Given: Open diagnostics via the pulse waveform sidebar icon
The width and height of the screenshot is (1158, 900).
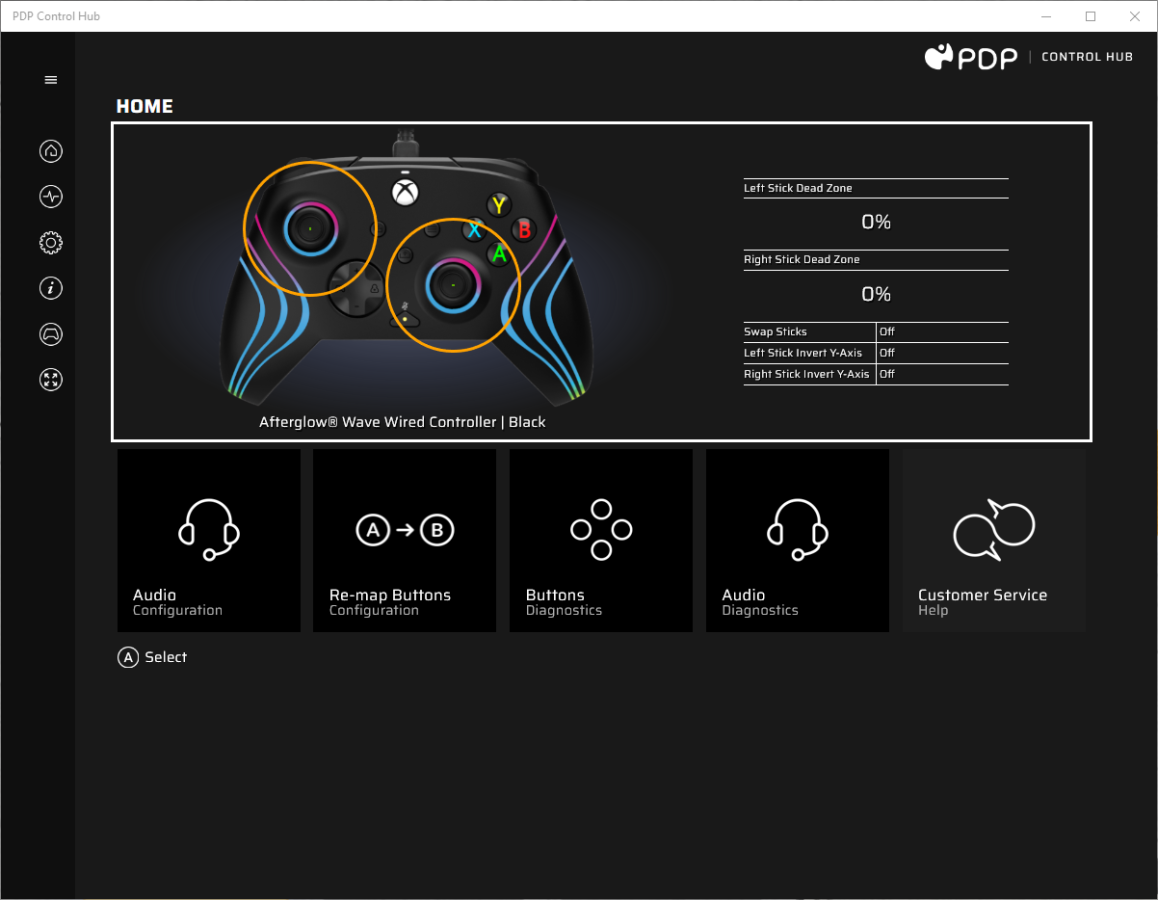Looking at the screenshot, I should [x=51, y=196].
